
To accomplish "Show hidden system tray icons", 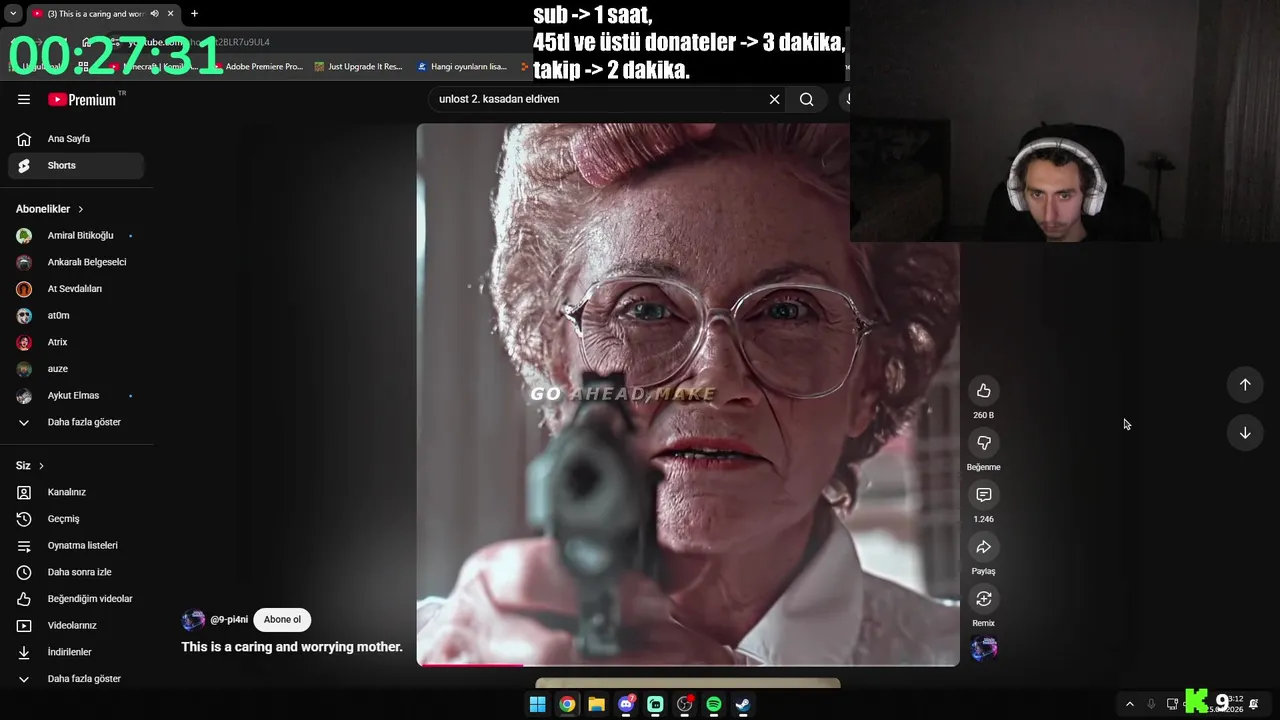I will 1130,704.
